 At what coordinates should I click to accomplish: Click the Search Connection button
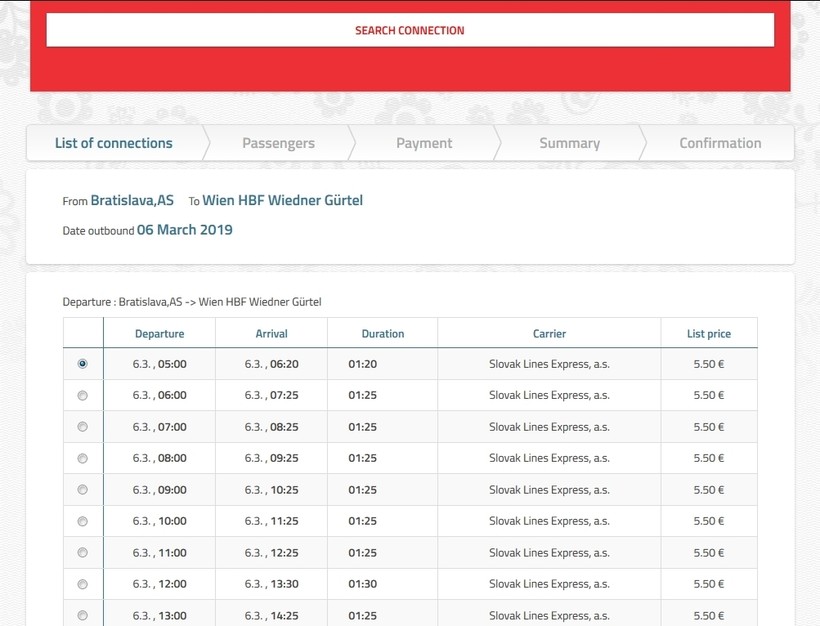pos(410,30)
